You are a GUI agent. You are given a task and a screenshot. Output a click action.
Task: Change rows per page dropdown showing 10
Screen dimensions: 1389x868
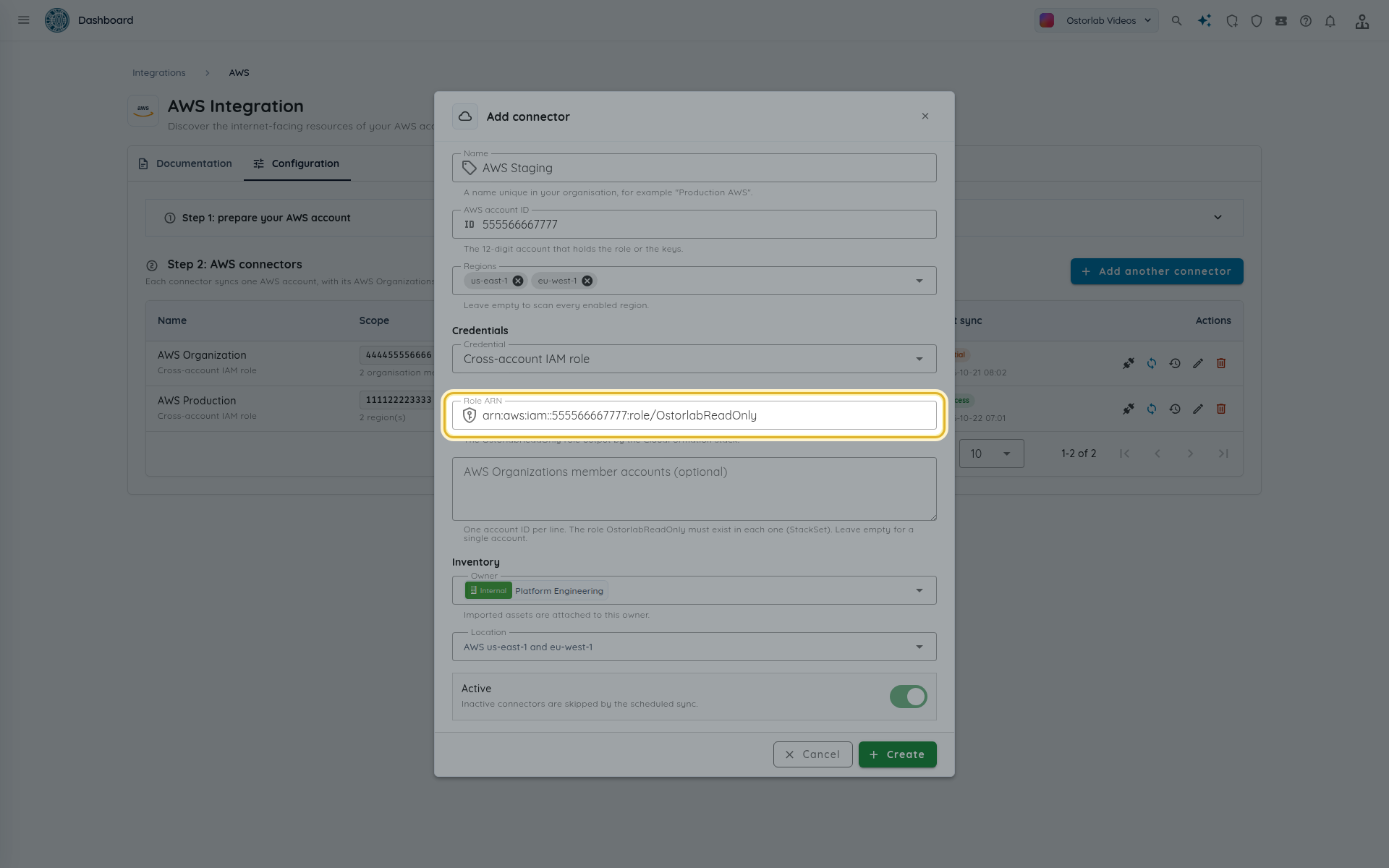pos(992,454)
